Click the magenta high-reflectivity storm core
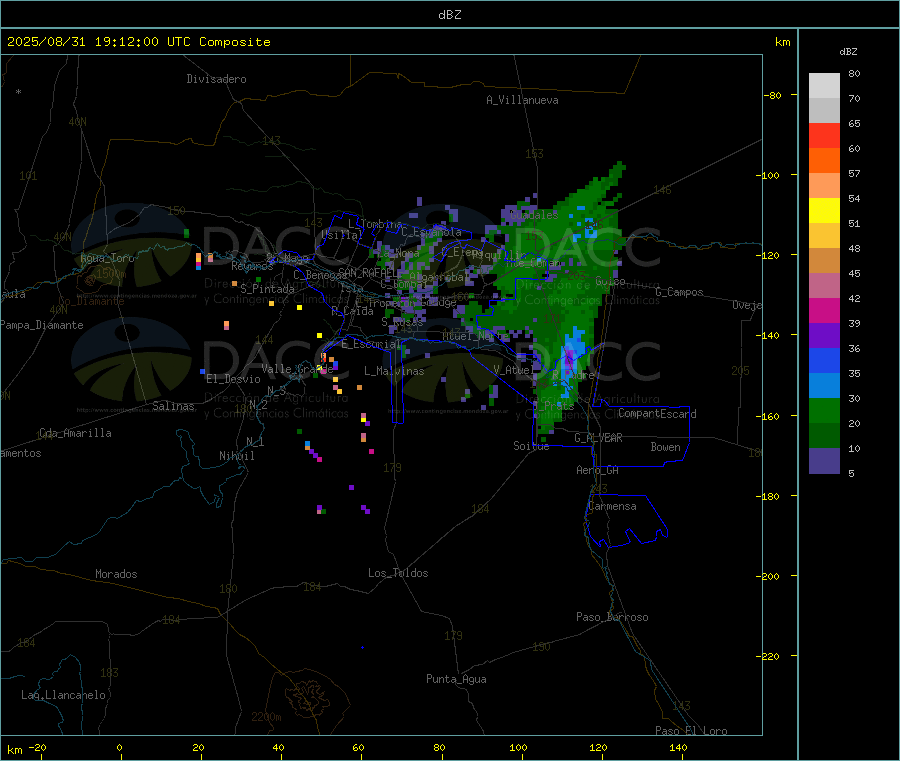 click(569, 359)
